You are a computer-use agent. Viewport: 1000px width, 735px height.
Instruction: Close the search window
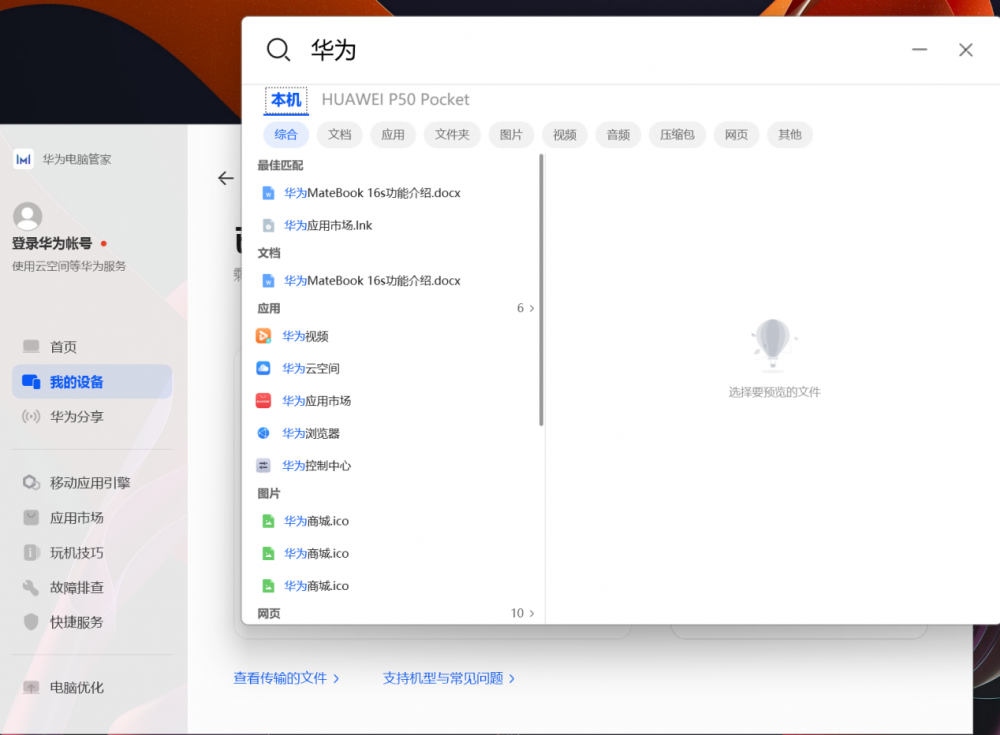pyautogui.click(x=966, y=50)
